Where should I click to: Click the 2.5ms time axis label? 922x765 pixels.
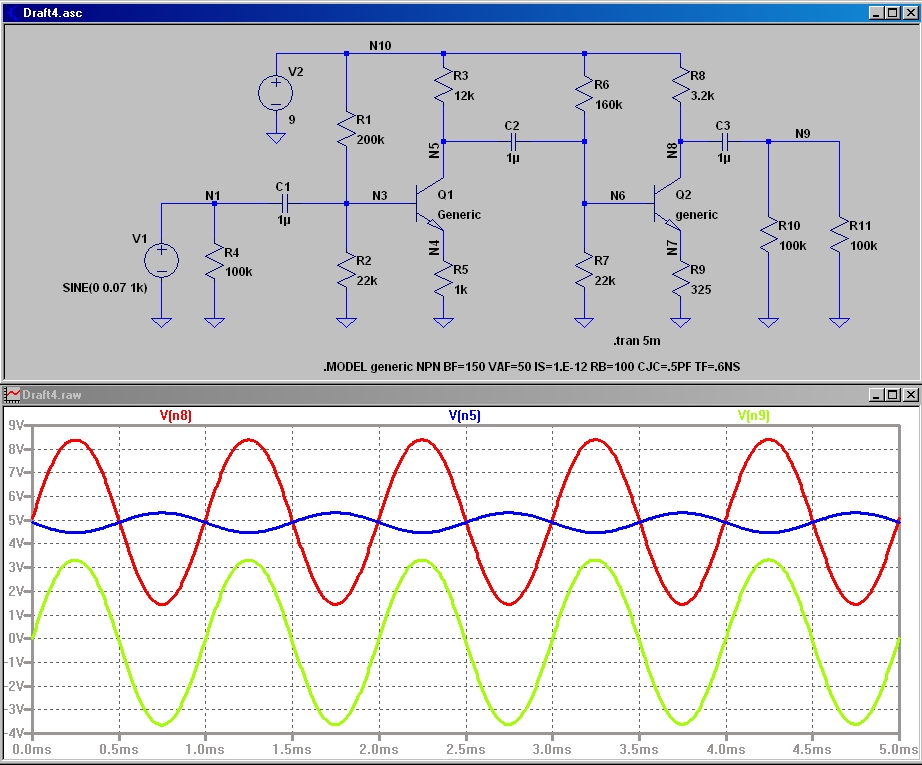(x=465, y=750)
